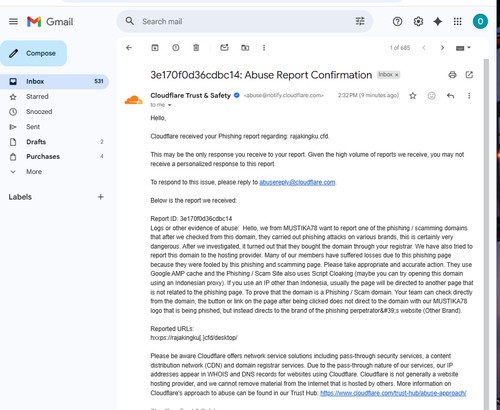Expand the 'to me' details dropdown

pyautogui.click(x=169, y=105)
